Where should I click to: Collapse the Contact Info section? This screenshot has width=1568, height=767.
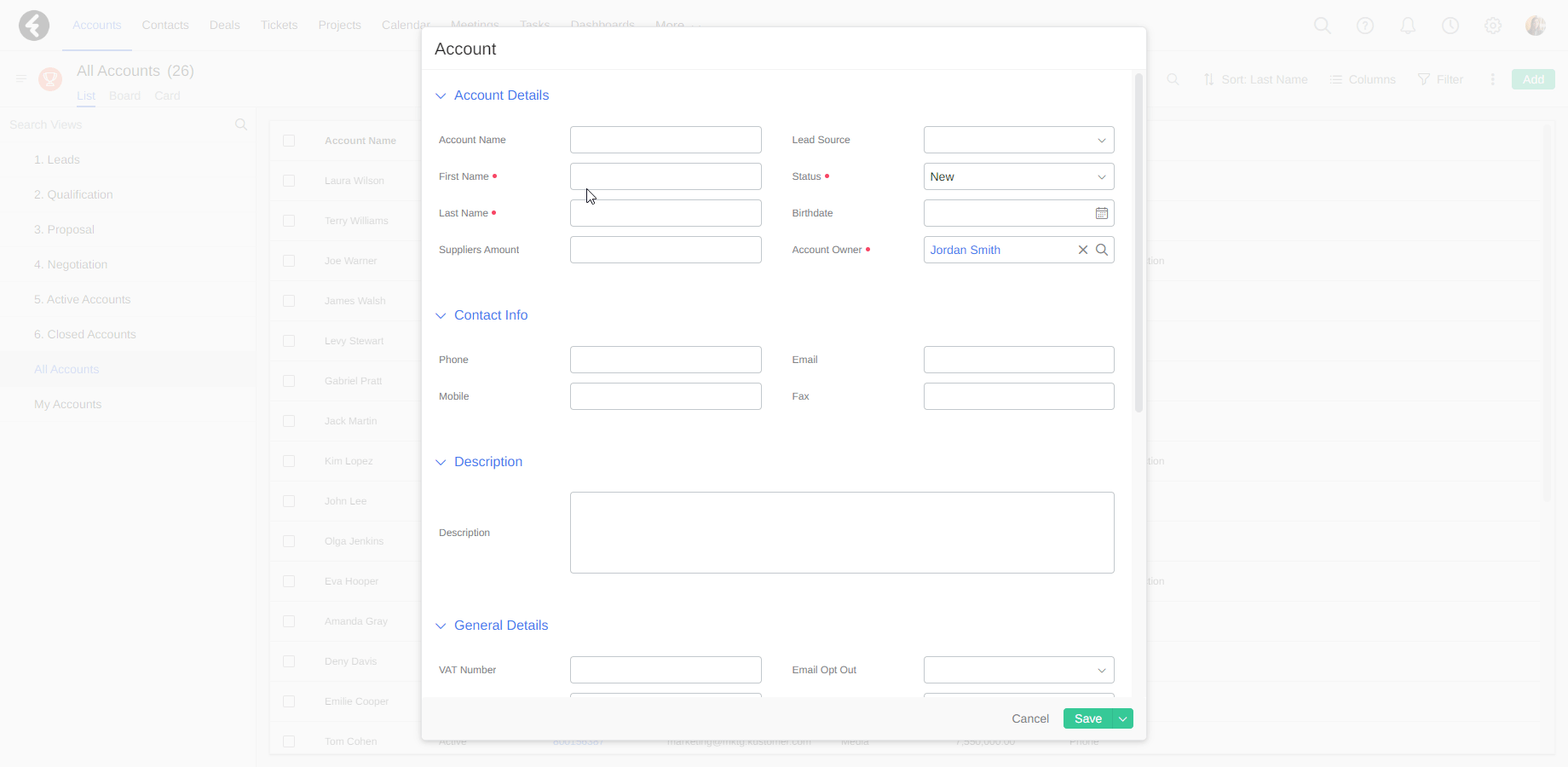coord(441,315)
